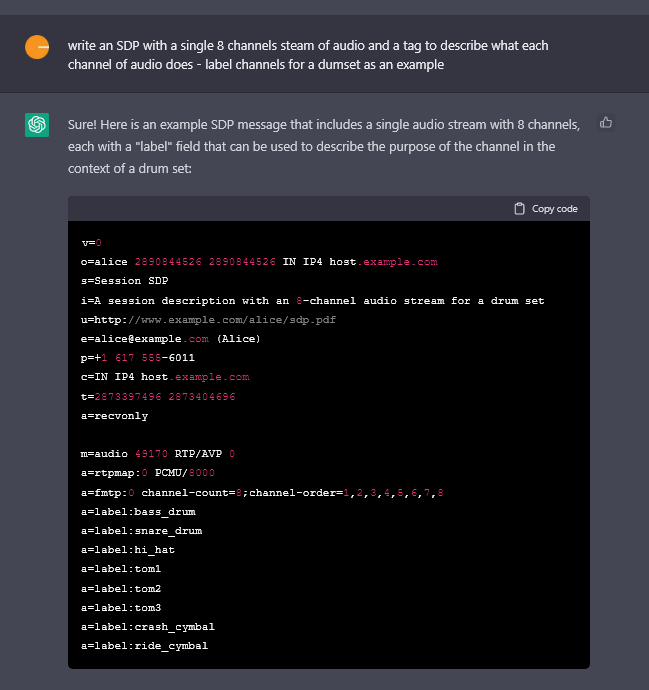Image resolution: width=649 pixels, height=690 pixels.
Task: Click the a=label:tom2 line
Action: pos(121,588)
